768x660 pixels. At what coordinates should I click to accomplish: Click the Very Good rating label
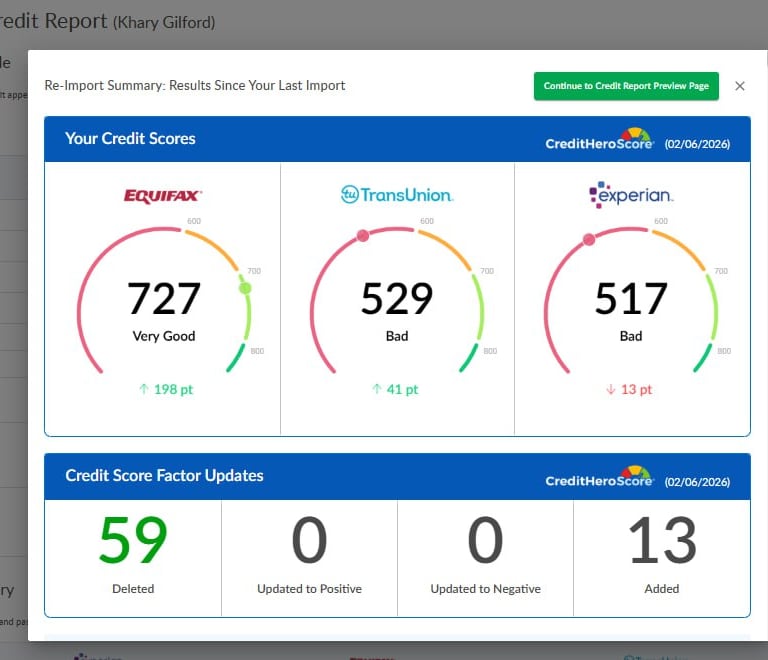164,336
